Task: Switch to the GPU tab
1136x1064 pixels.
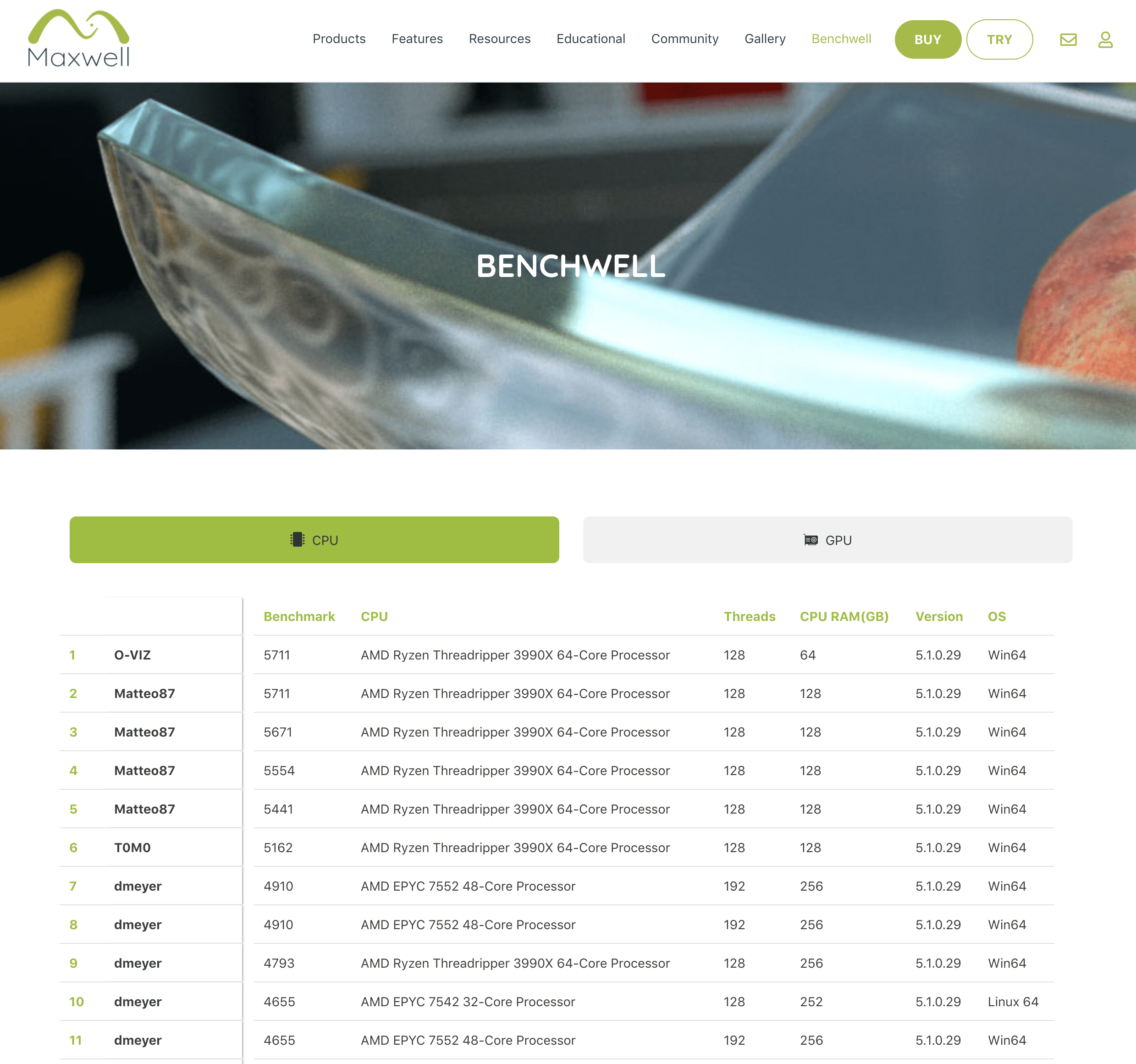Action: point(827,540)
